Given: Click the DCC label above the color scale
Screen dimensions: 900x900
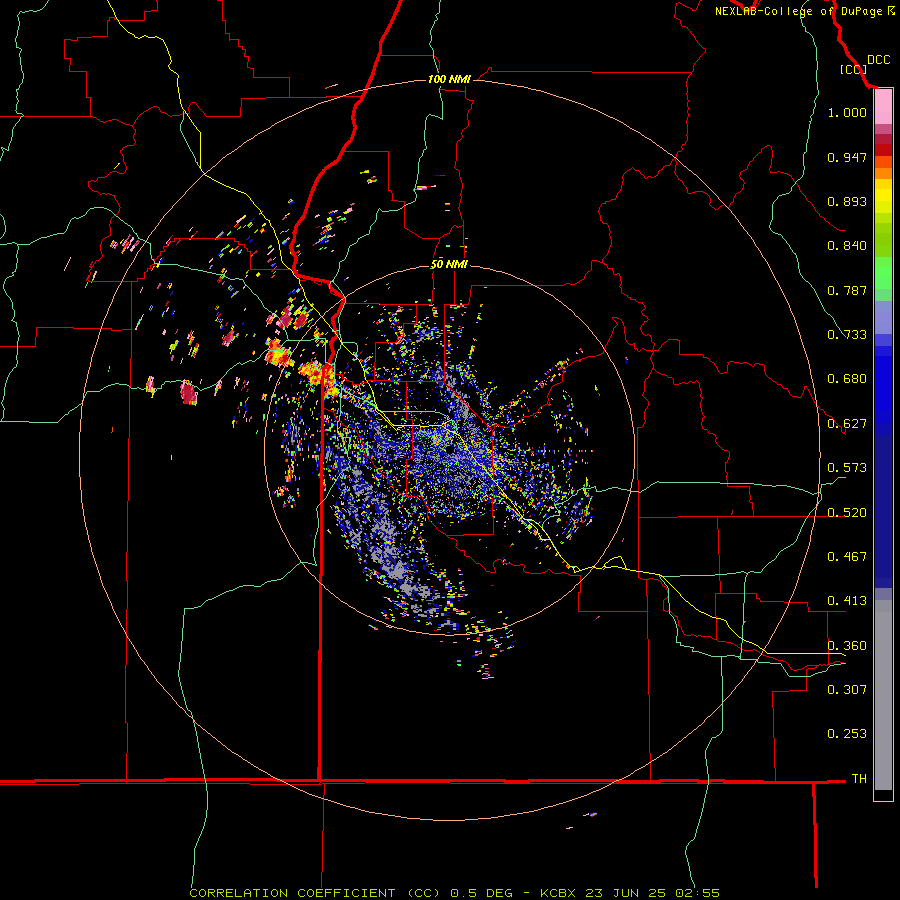Looking at the screenshot, I should [x=878, y=60].
